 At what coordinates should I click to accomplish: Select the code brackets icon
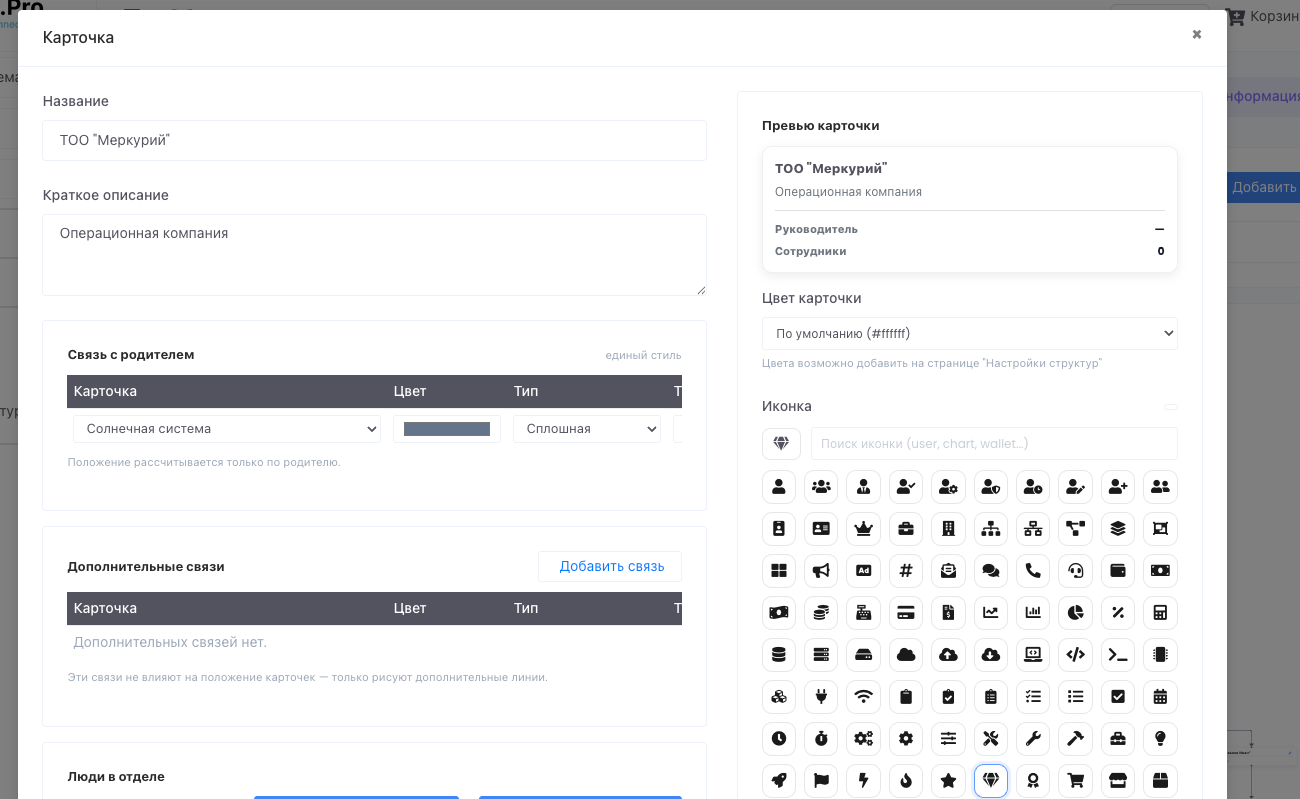click(1076, 655)
